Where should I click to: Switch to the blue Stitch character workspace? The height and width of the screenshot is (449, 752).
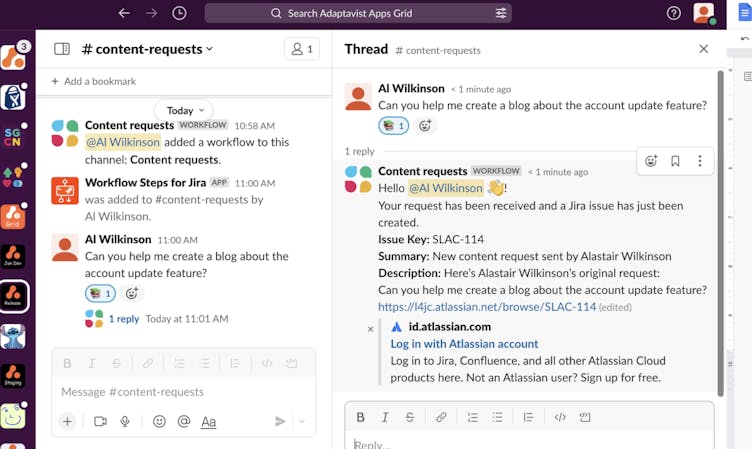click(x=12, y=336)
